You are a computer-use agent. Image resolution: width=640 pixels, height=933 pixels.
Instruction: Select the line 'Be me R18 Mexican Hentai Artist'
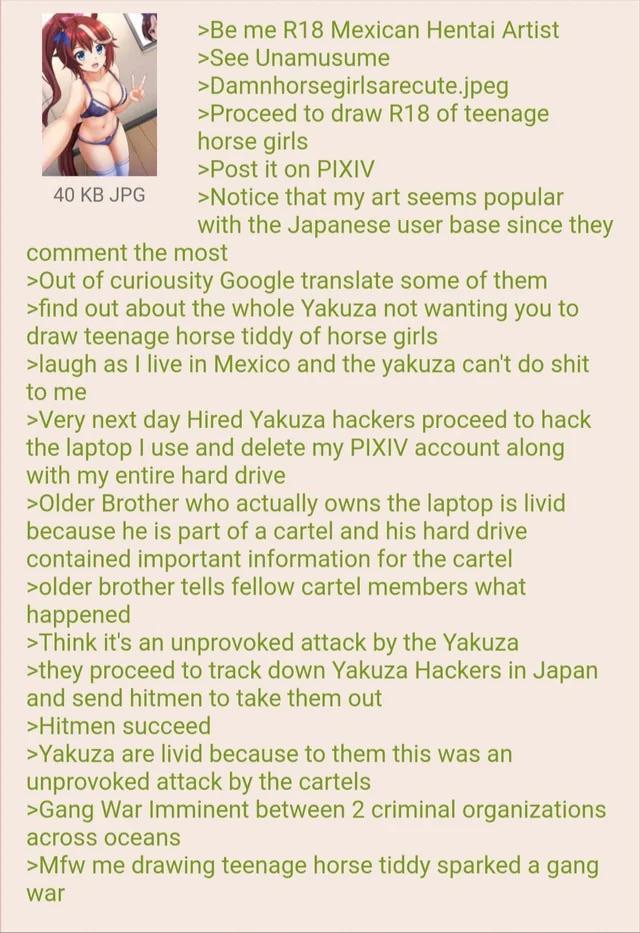click(x=378, y=30)
